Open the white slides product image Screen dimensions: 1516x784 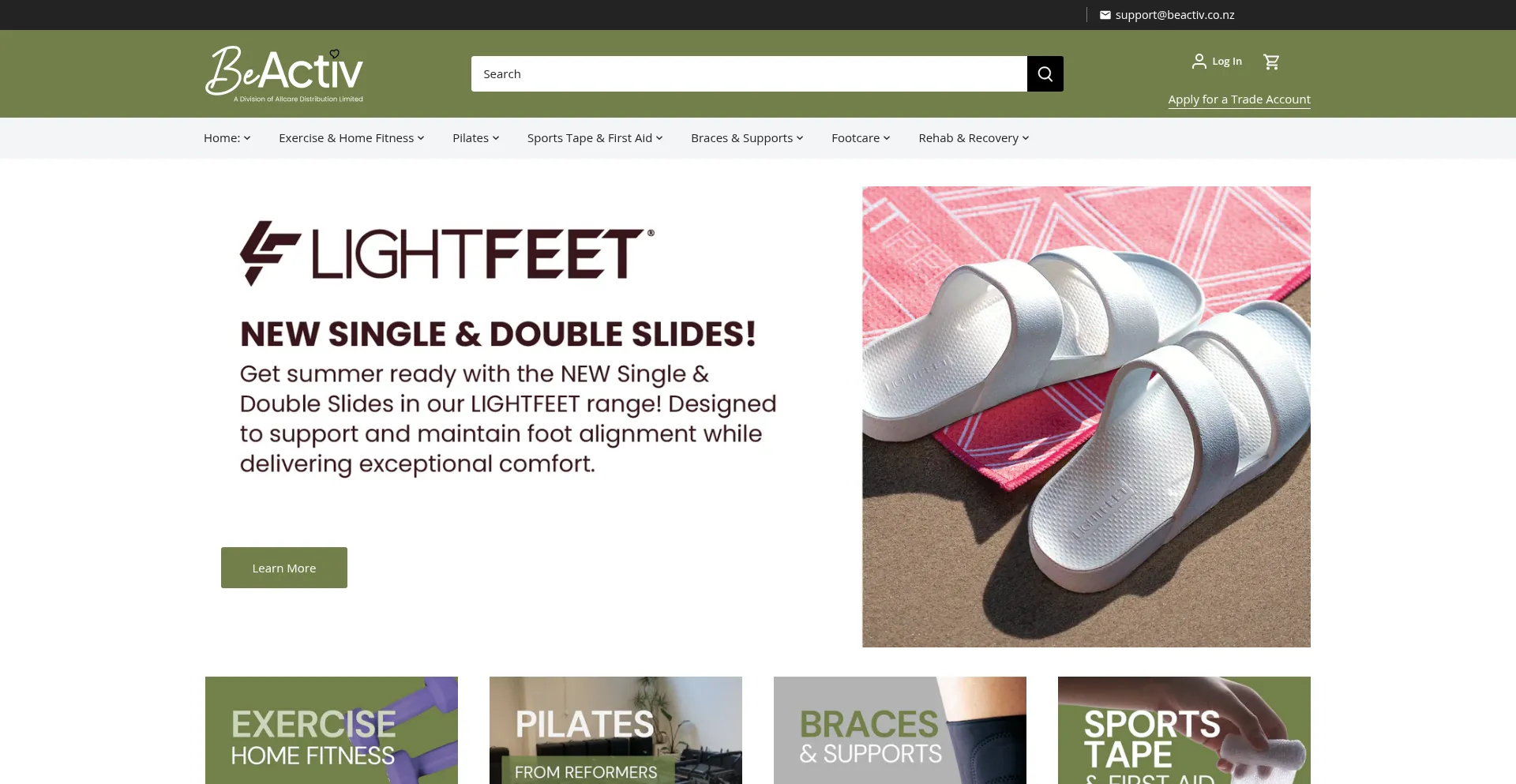coord(1086,417)
